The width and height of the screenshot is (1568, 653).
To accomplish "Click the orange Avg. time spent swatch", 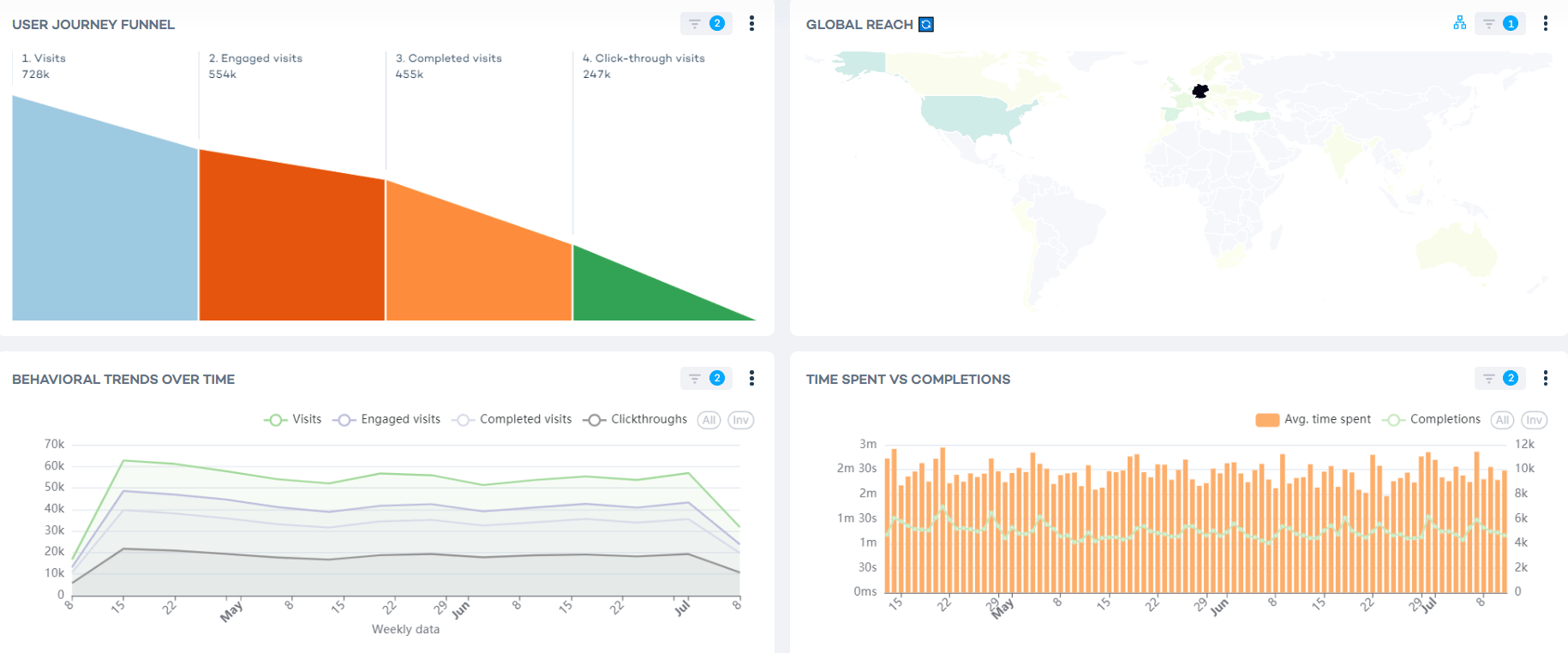I will [1267, 420].
